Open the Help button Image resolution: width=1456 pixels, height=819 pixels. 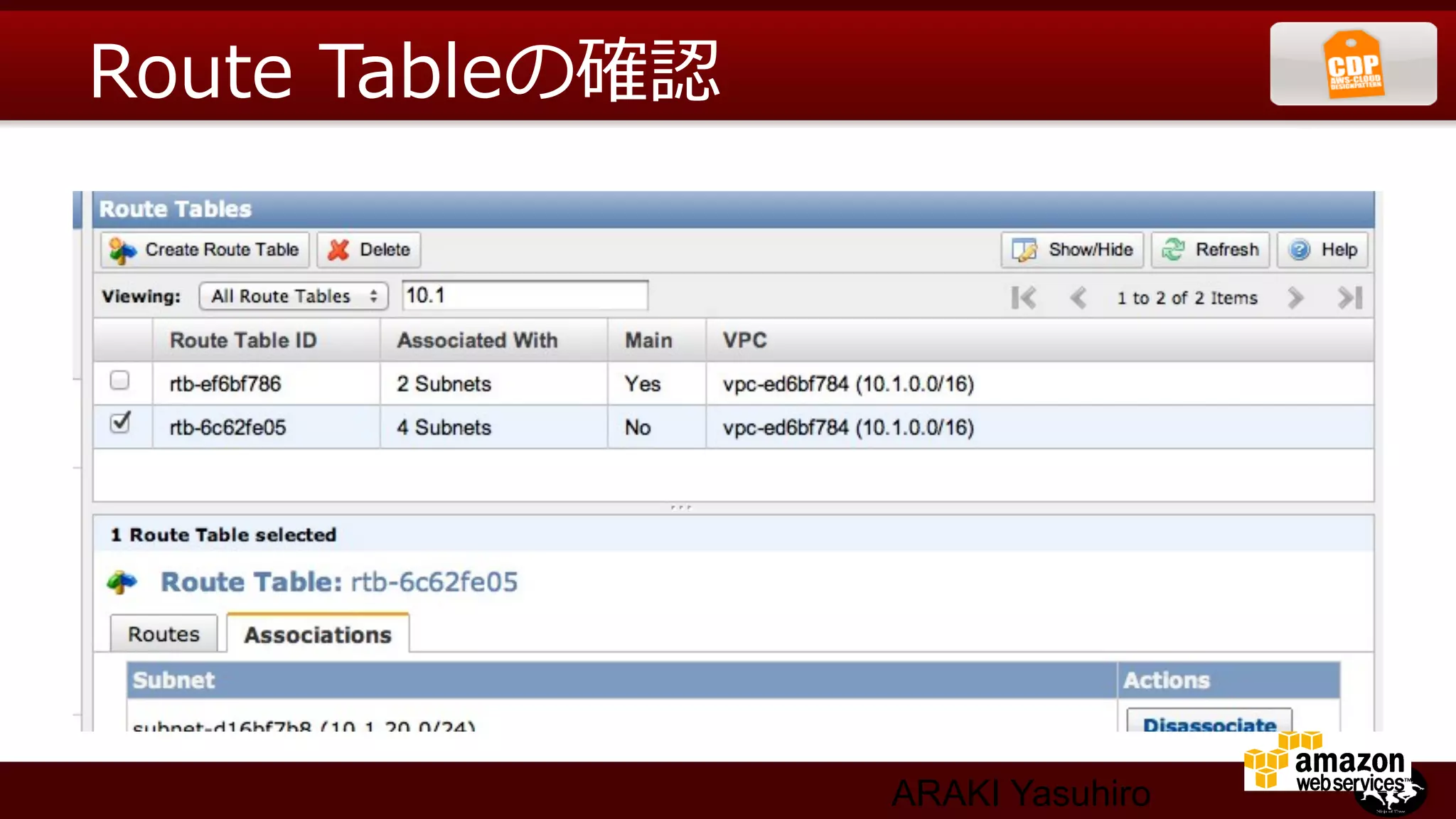tap(1322, 250)
